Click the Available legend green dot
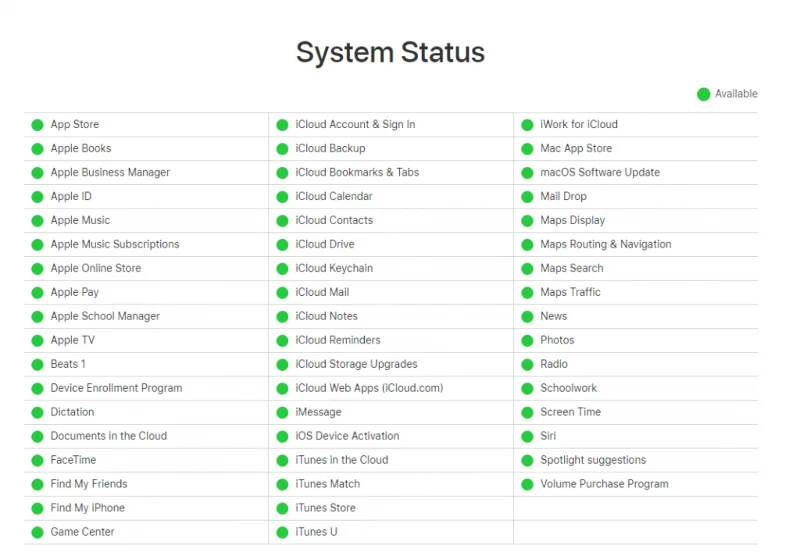 [x=704, y=94]
